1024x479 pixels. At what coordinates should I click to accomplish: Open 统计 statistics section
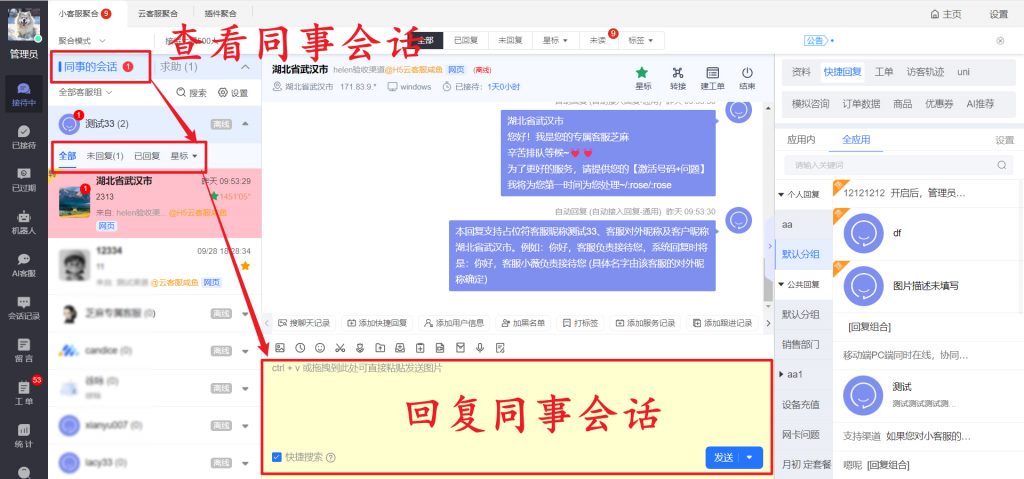click(x=24, y=436)
